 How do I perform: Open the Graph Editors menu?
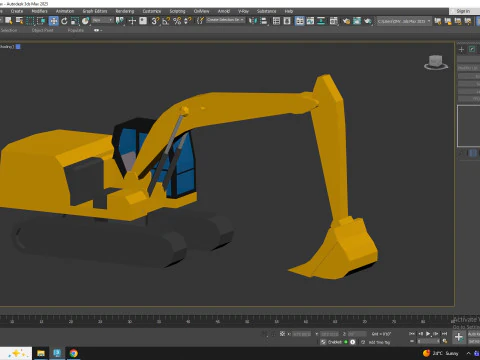pos(95,11)
